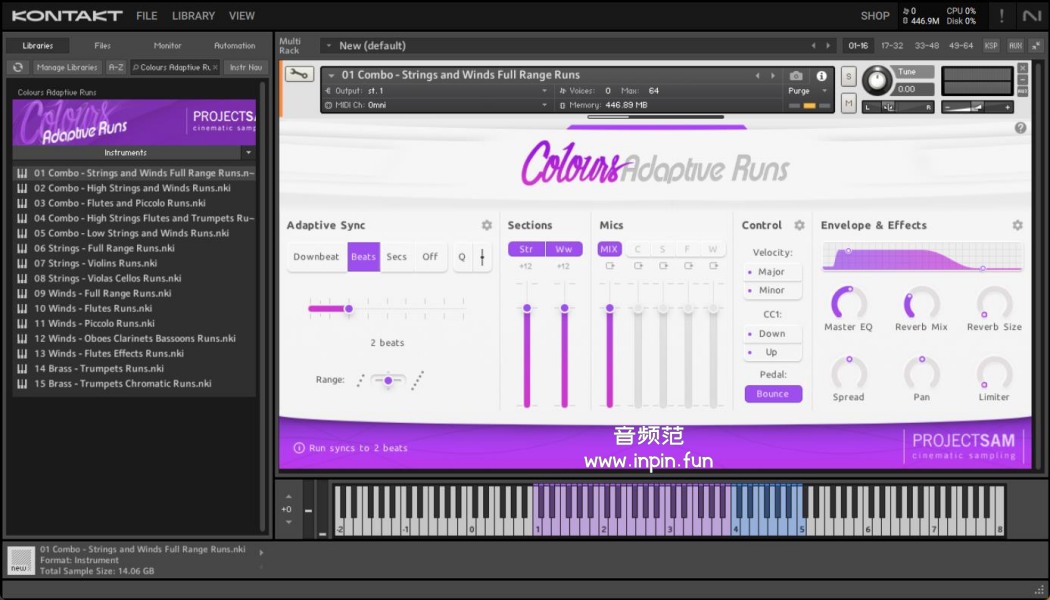Click the camera snapshot icon
The width and height of the screenshot is (1050, 600).
[796, 76]
